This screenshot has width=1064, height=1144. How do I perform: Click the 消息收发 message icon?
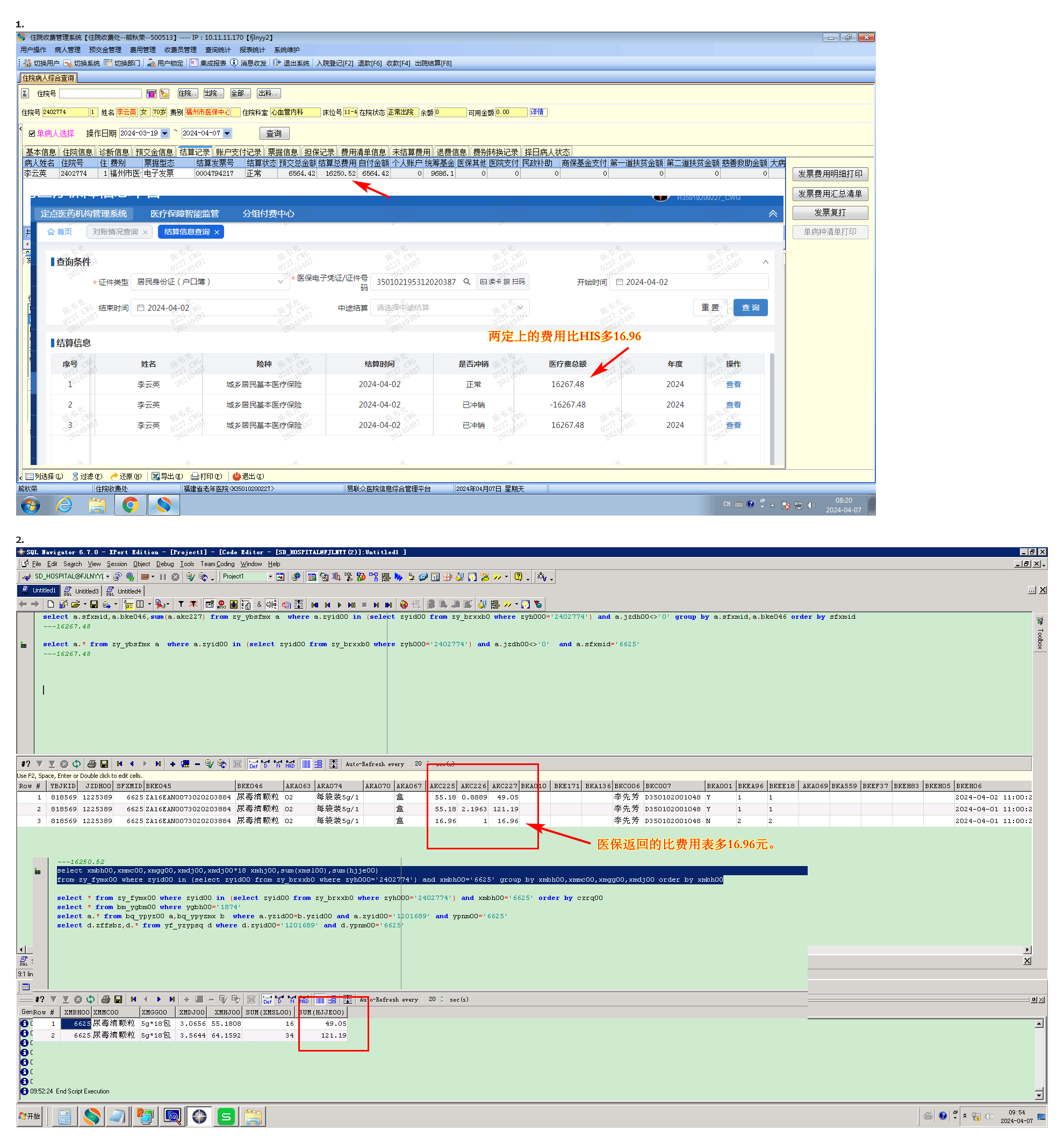click(x=234, y=63)
